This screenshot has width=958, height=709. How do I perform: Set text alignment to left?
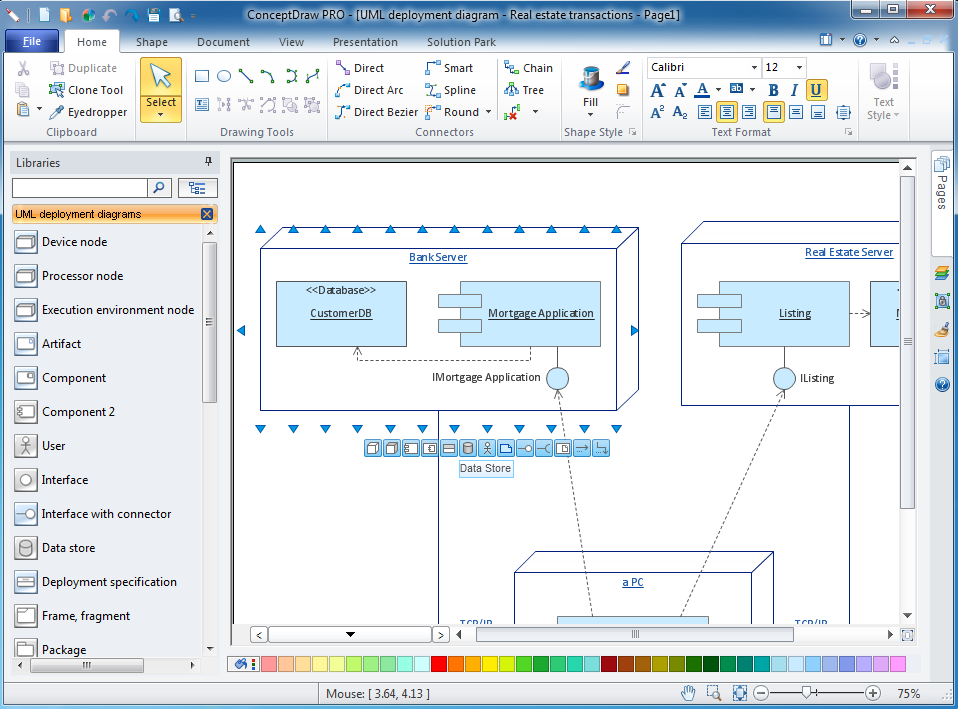[x=704, y=112]
